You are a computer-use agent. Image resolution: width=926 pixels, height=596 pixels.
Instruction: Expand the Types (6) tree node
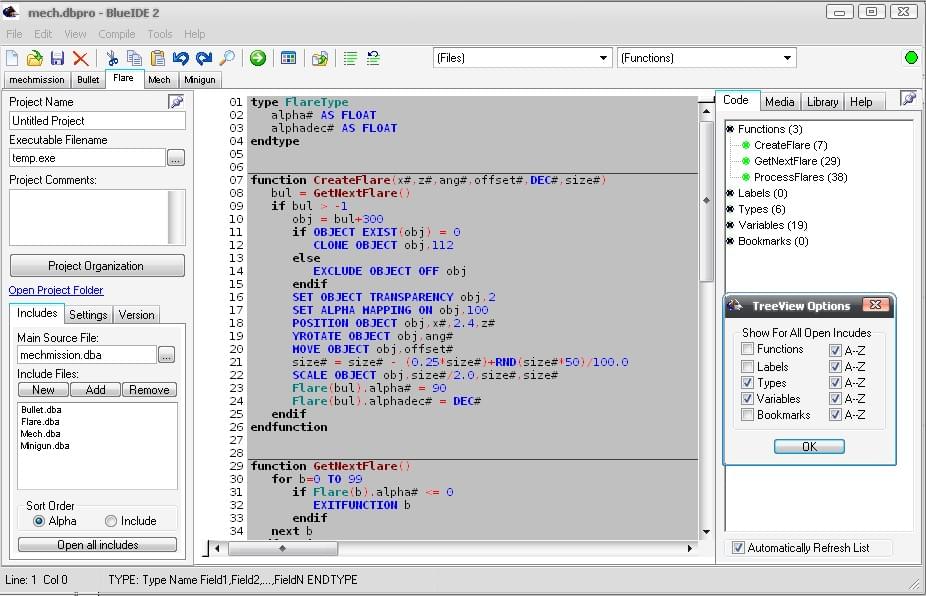[730, 209]
